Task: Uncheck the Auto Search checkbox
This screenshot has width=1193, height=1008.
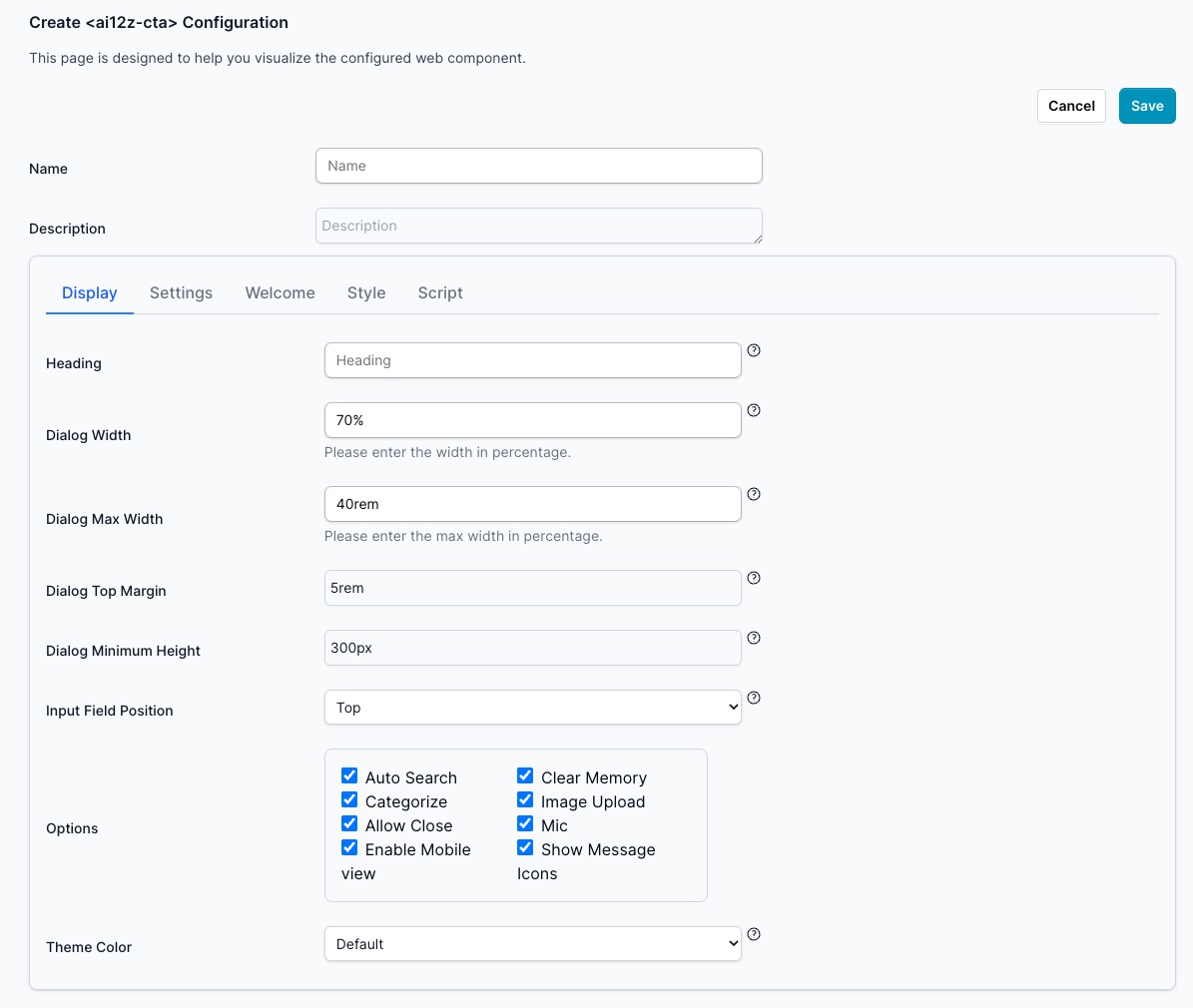Action: 349,775
